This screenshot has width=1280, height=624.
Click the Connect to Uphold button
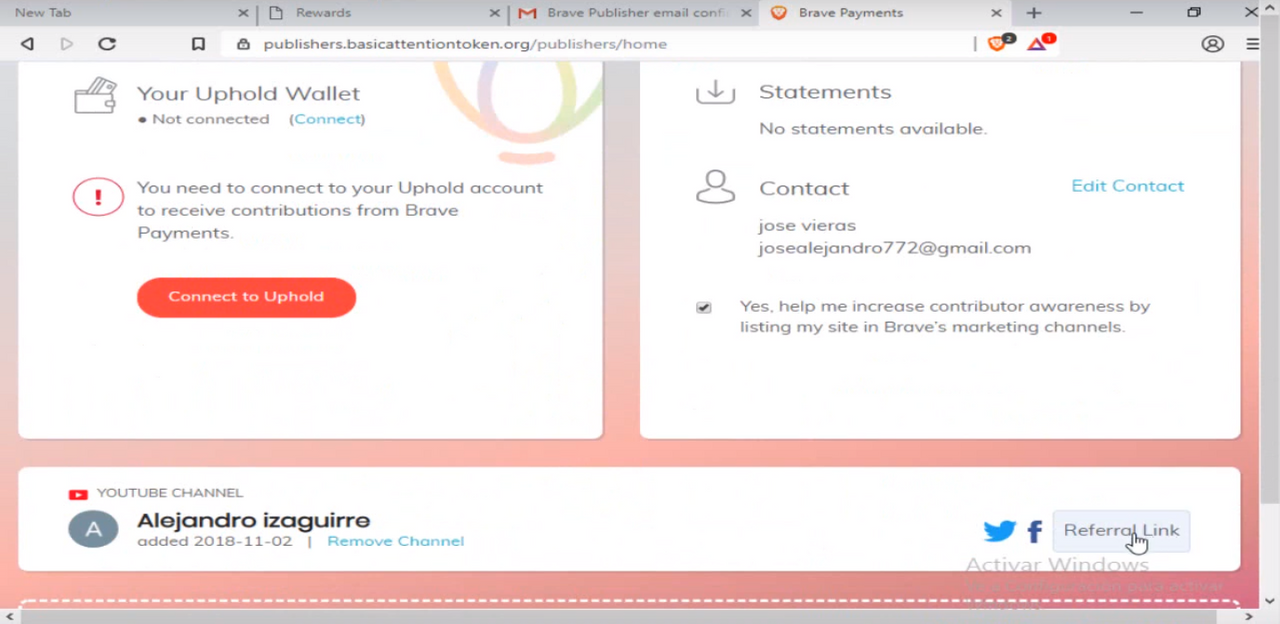coord(246,297)
